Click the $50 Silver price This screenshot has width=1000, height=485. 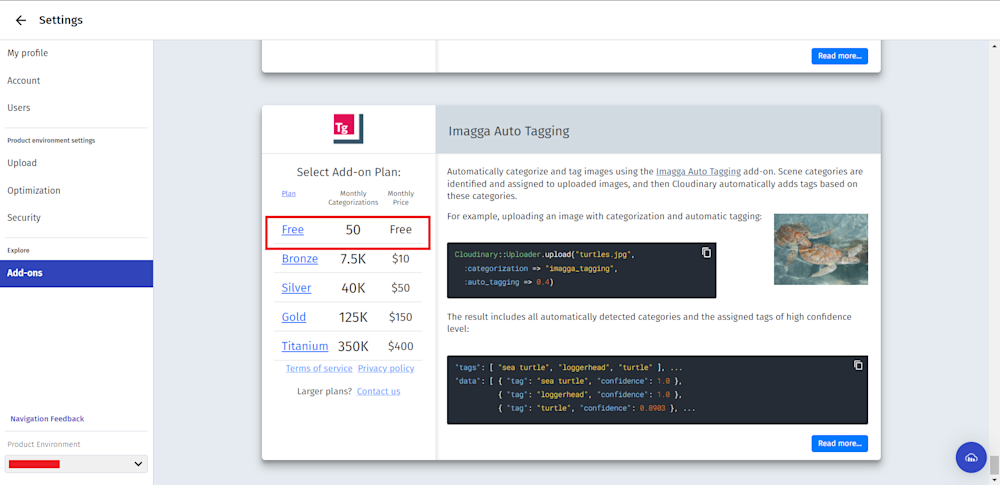[401, 288]
